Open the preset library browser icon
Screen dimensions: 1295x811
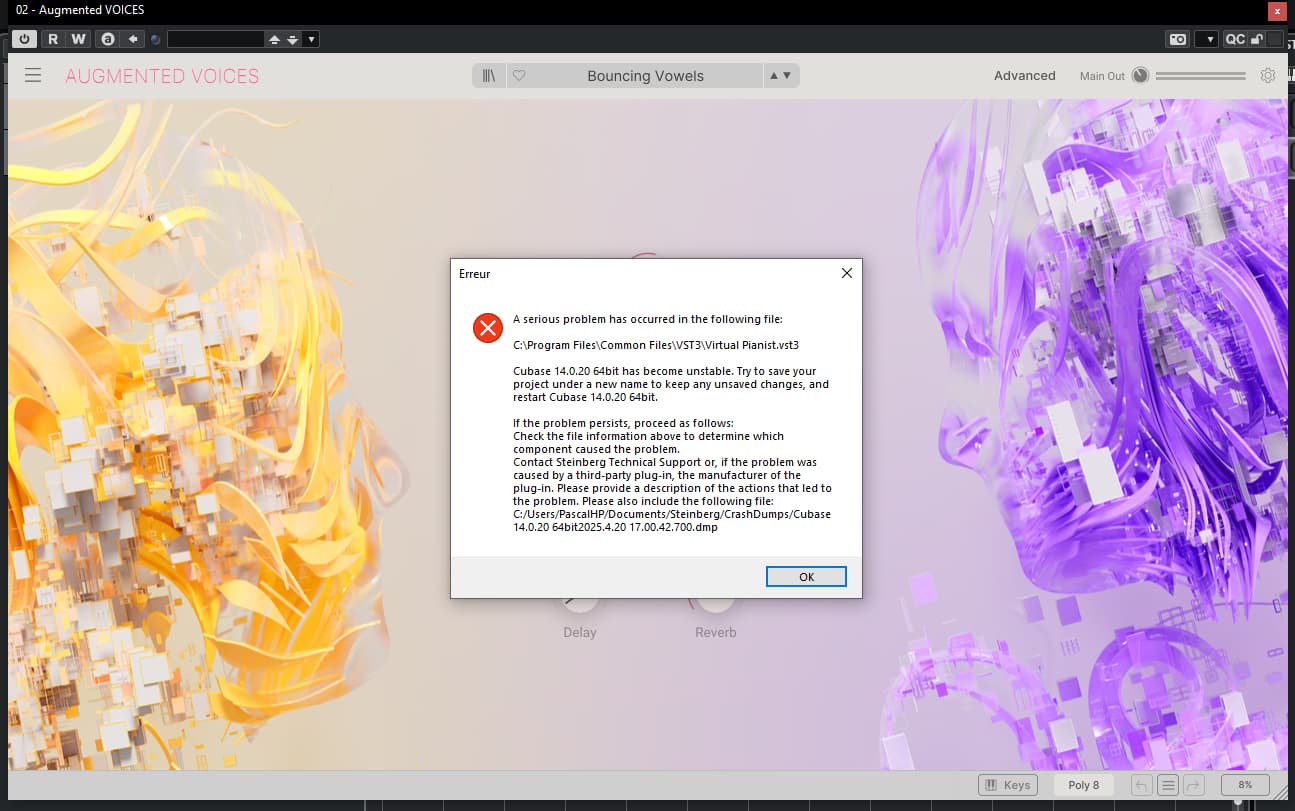tap(489, 76)
